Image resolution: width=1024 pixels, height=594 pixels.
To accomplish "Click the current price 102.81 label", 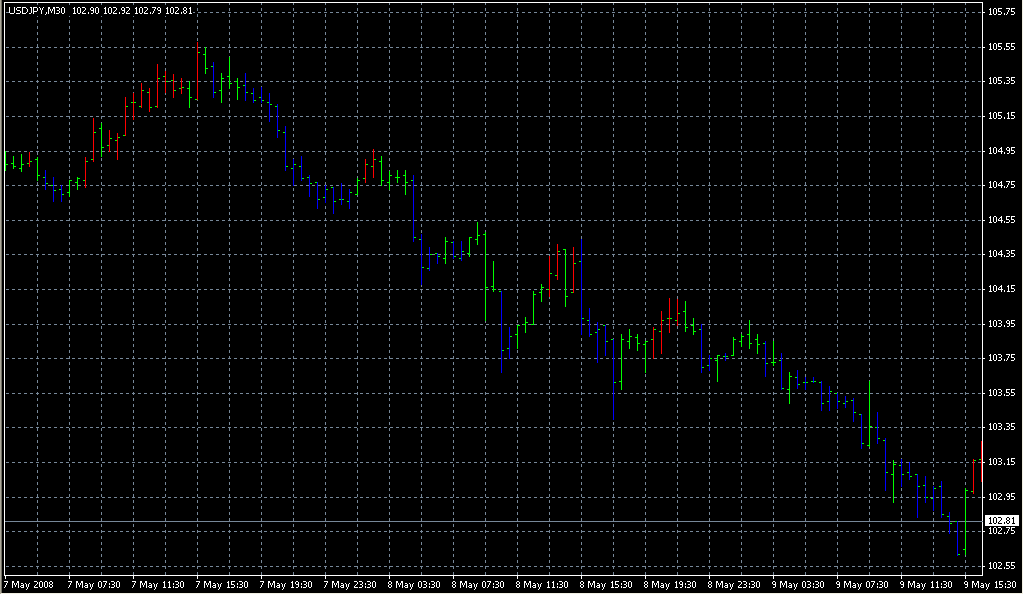I will click(1001, 521).
